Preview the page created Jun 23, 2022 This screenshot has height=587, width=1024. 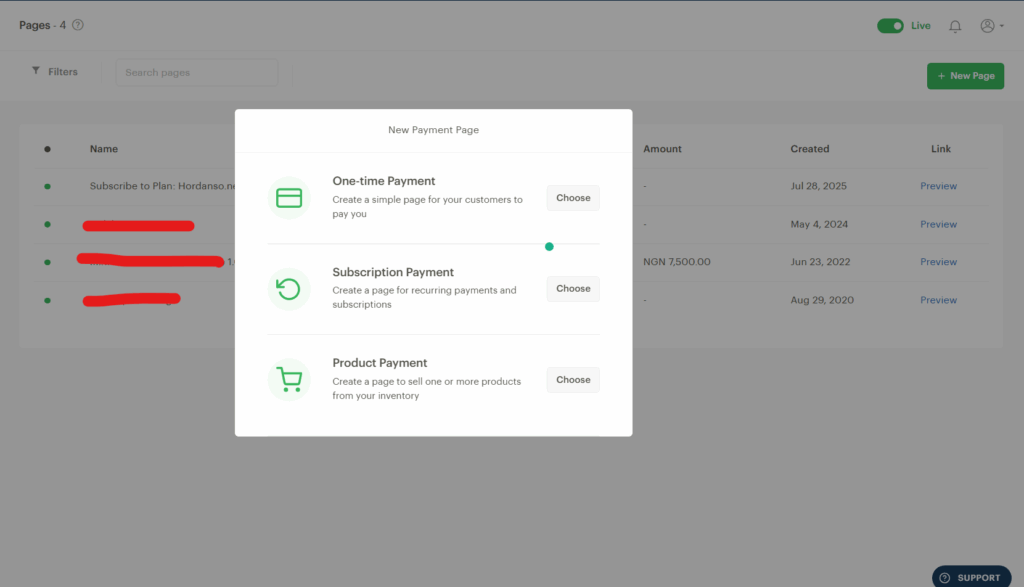click(x=938, y=262)
